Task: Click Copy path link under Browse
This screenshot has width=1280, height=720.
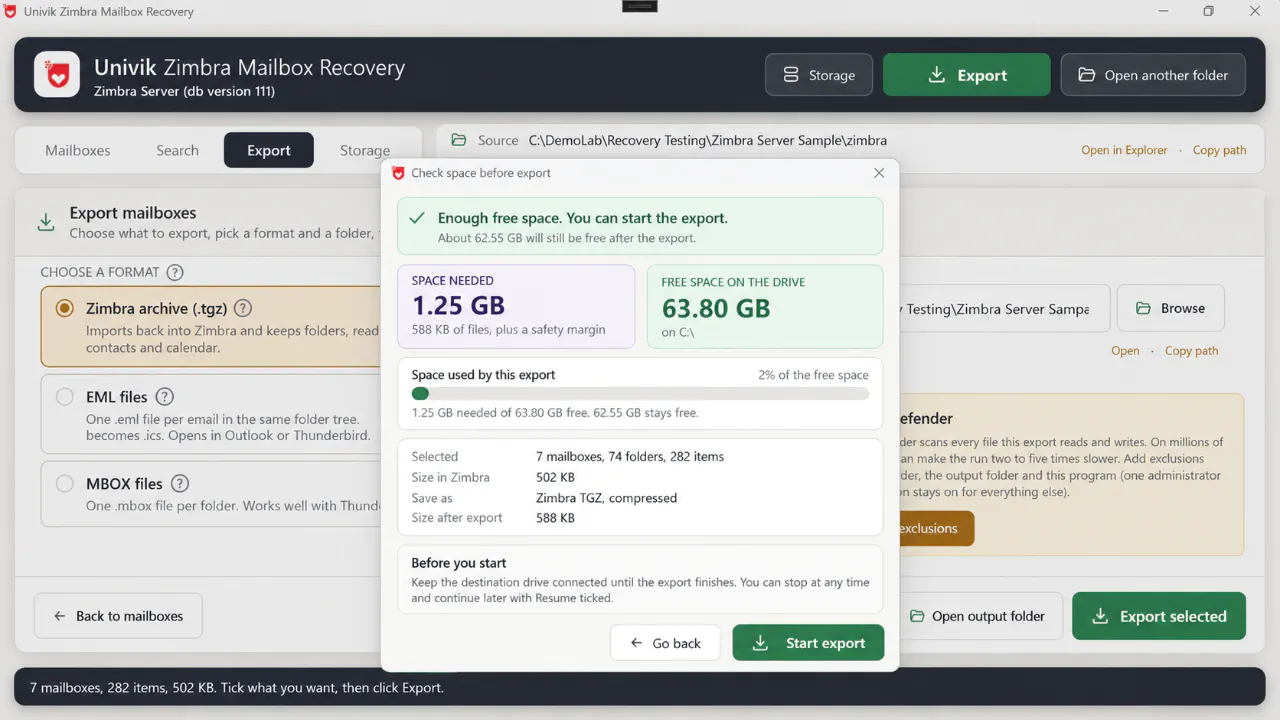Action: pyautogui.click(x=1191, y=351)
